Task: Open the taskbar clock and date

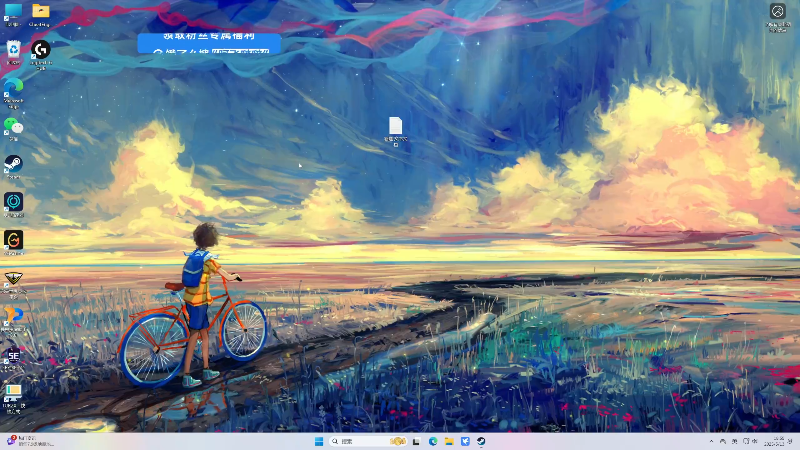Action: pos(775,441)
